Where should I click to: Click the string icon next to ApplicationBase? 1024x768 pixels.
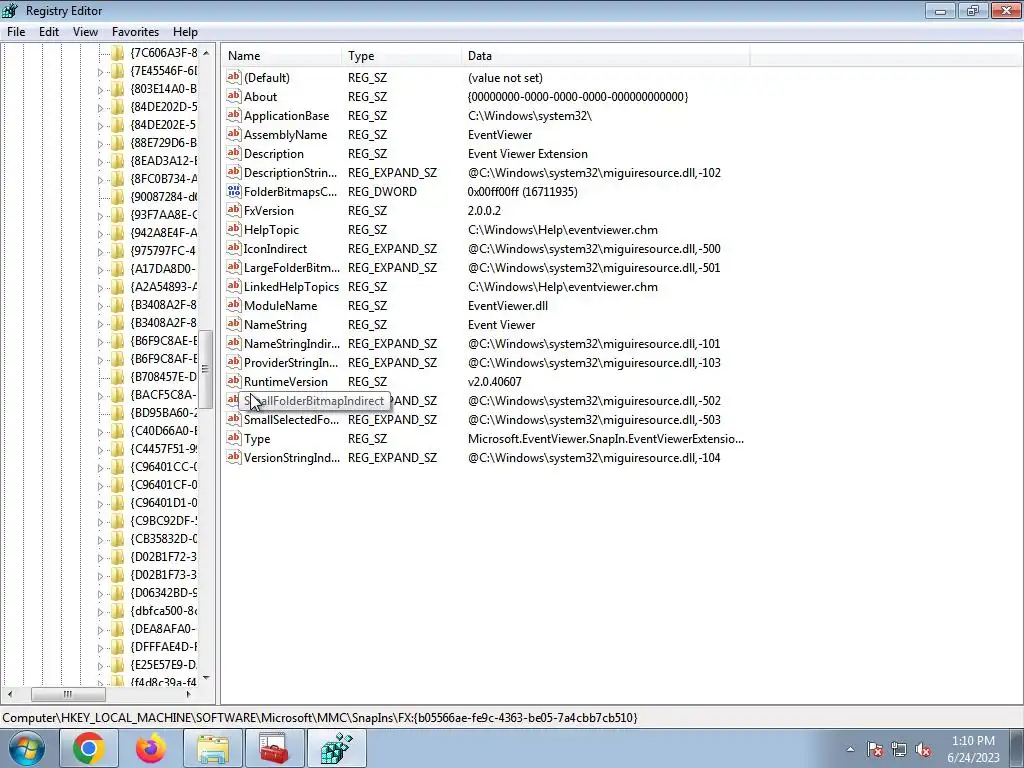(x=234, y=115)
